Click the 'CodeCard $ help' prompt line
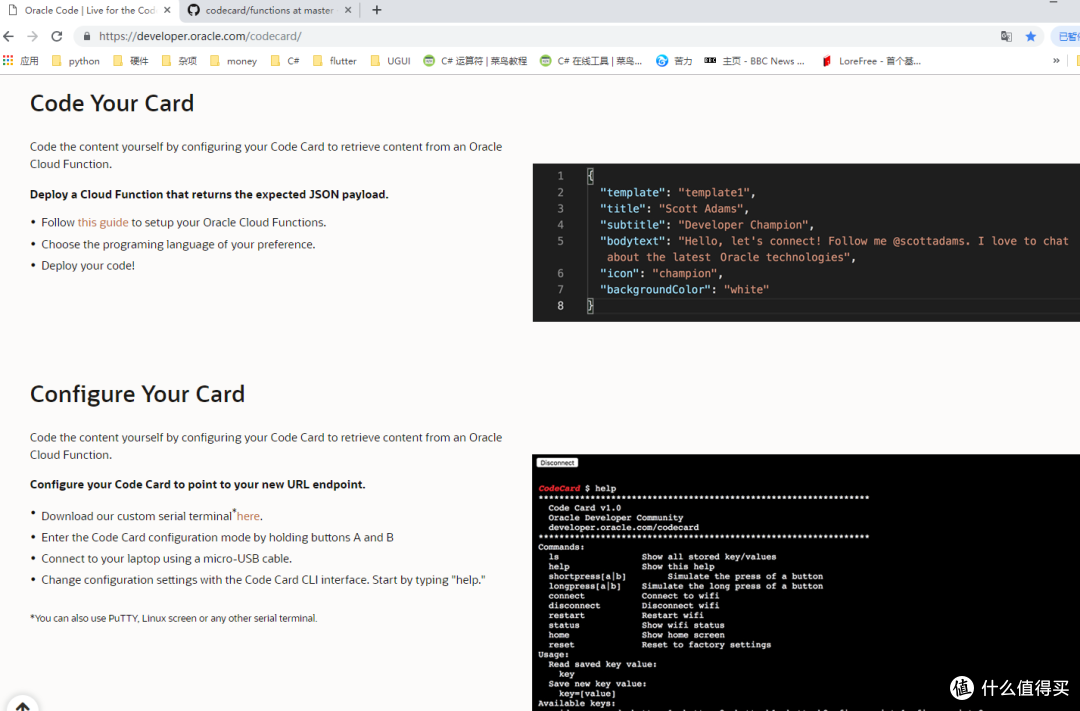1080x711 pixels. tap(577, 488)
